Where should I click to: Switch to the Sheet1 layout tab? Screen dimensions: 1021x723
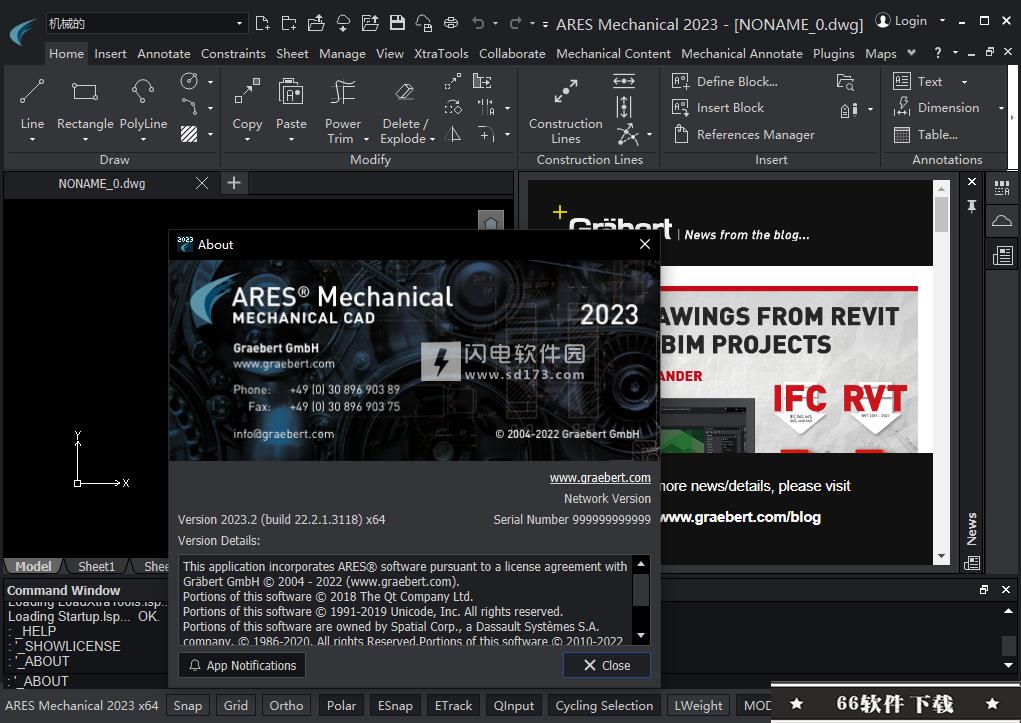pos(96,566)
